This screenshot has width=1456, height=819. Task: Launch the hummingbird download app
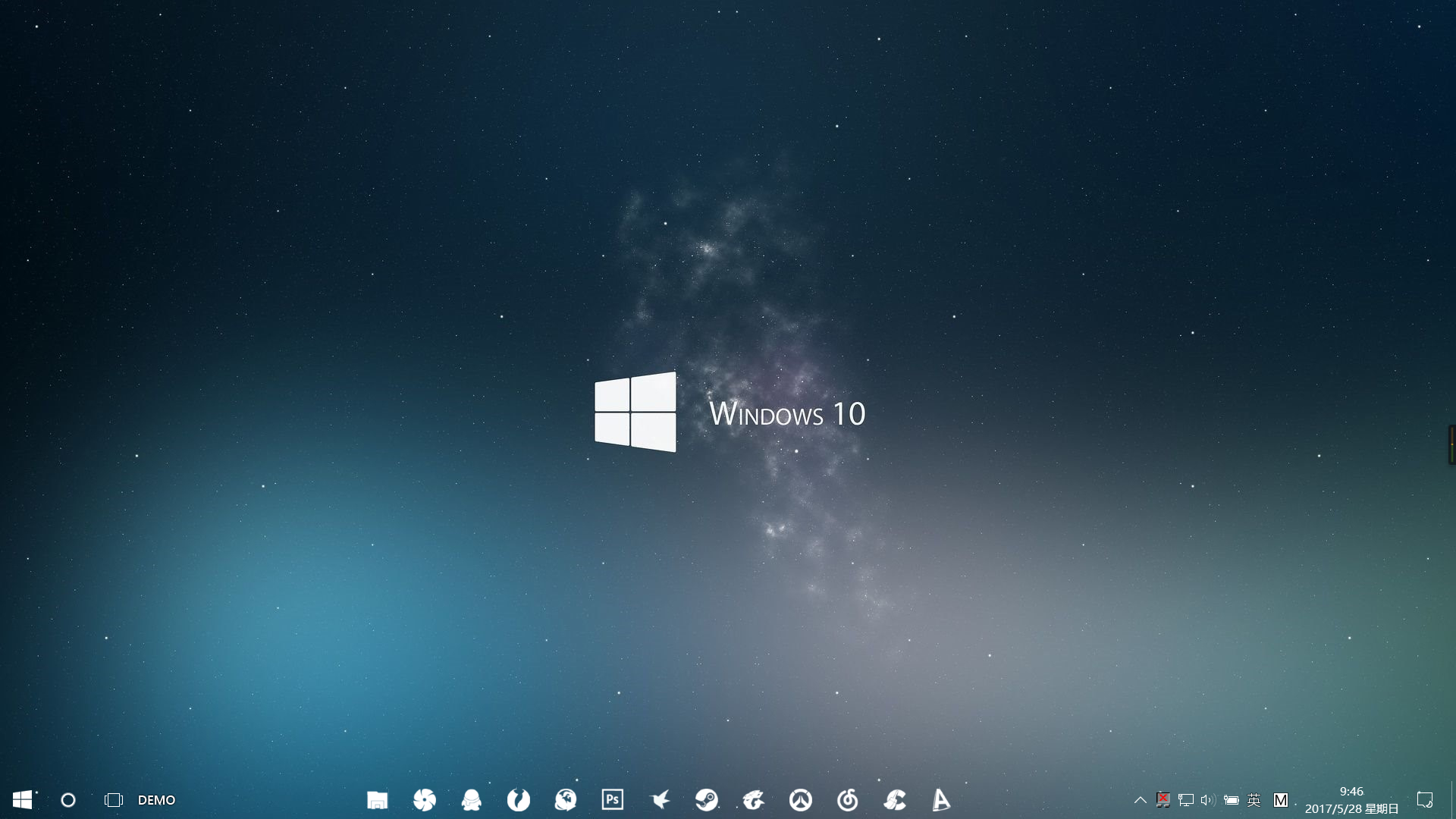(x=660, y=799)
